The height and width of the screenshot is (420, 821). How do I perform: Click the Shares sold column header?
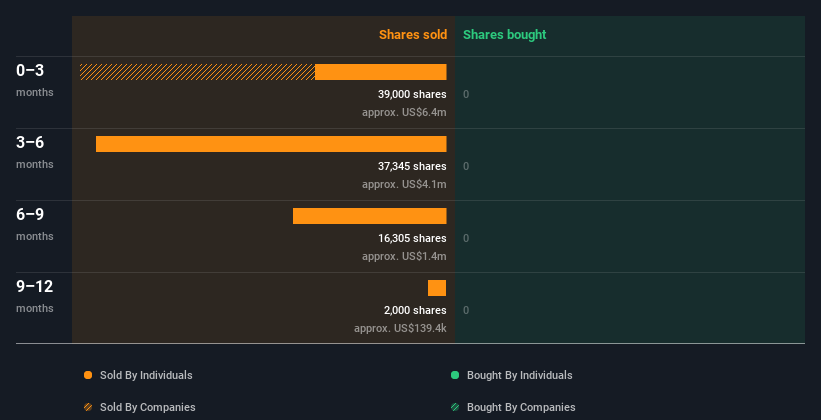(x=413, y=35)
